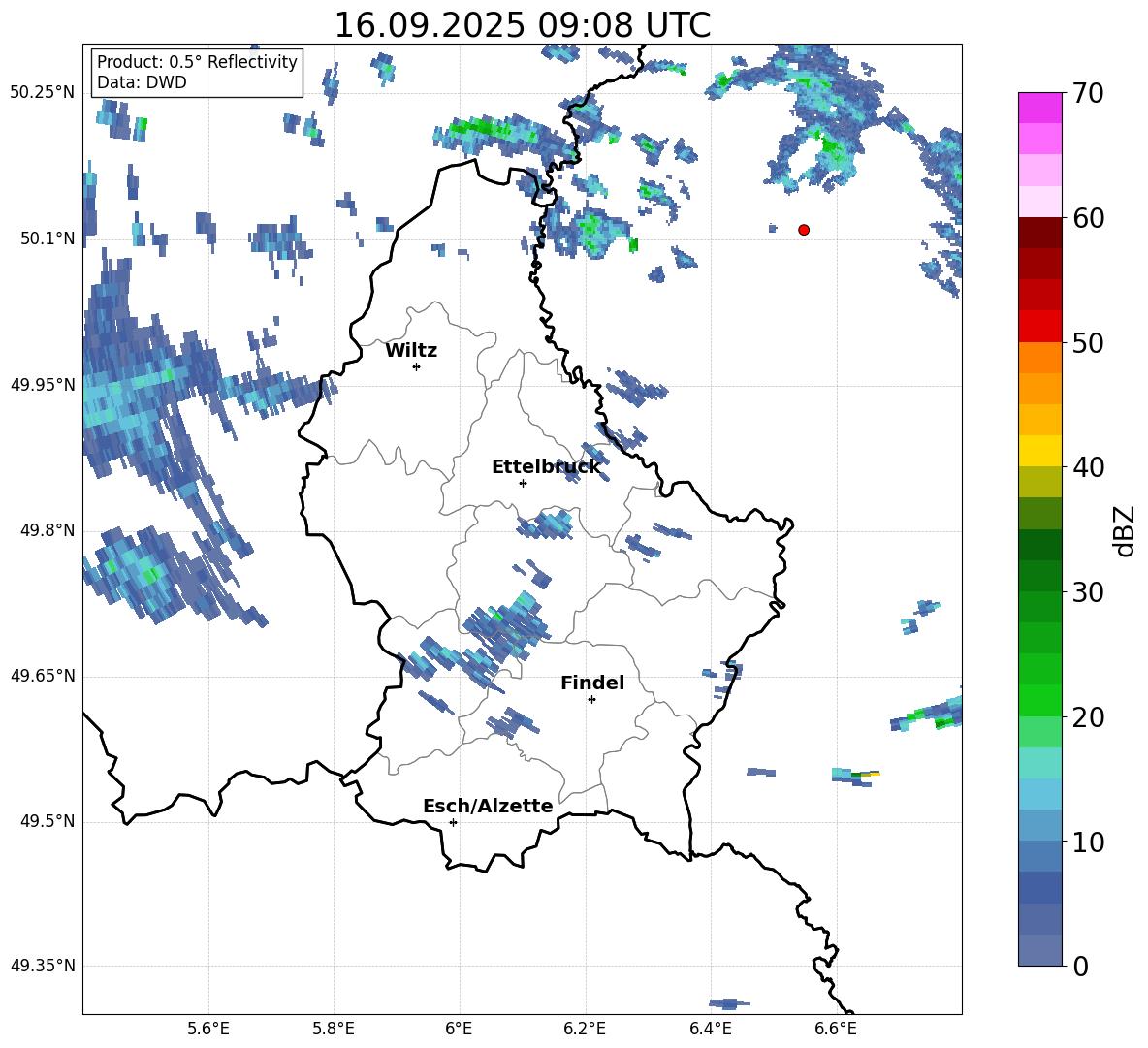Image resolution: width=1148 pixels, height=1048 pixels.
Task: Click the Esch/Alzette label
Action: coord(488,806)
